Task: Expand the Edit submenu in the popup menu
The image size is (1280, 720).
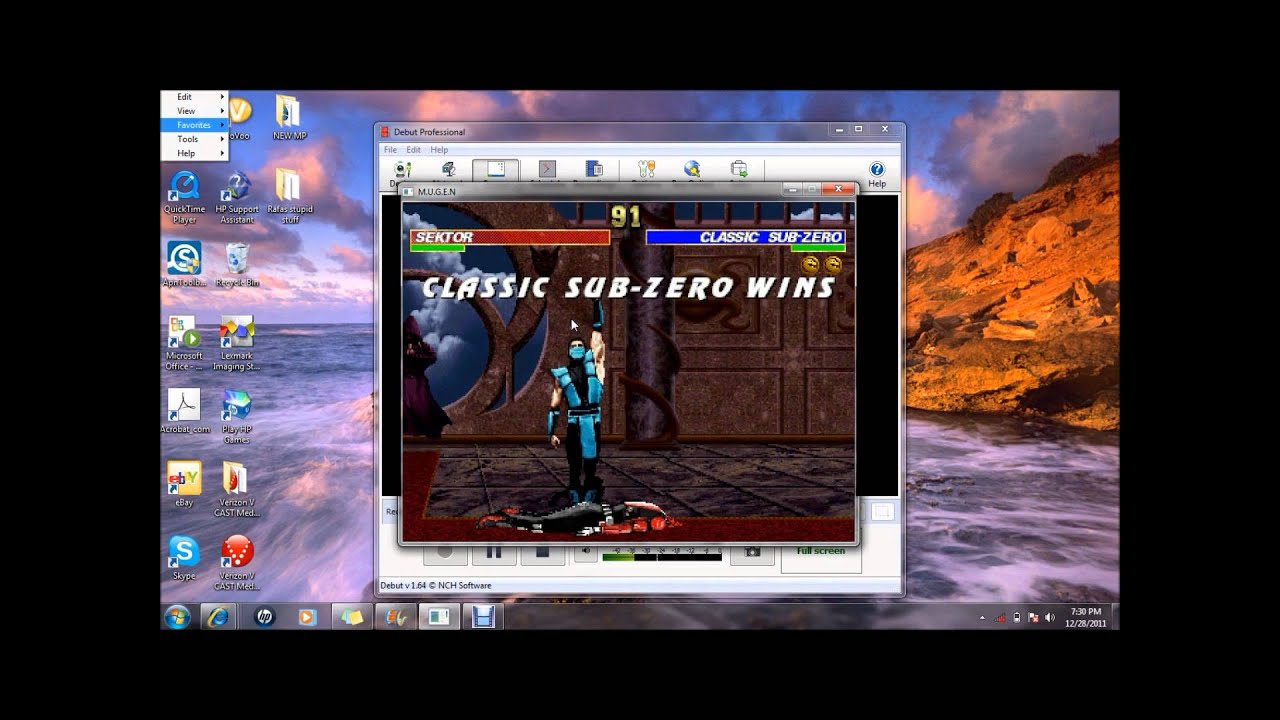Action: coord(194,97)
